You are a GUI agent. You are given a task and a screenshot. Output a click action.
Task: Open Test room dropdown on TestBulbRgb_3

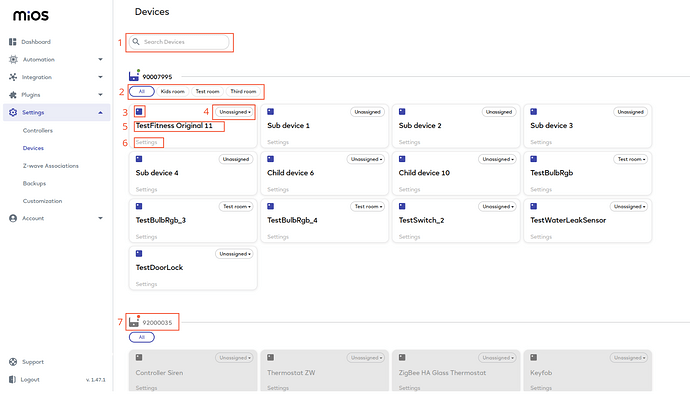point(236,206)
